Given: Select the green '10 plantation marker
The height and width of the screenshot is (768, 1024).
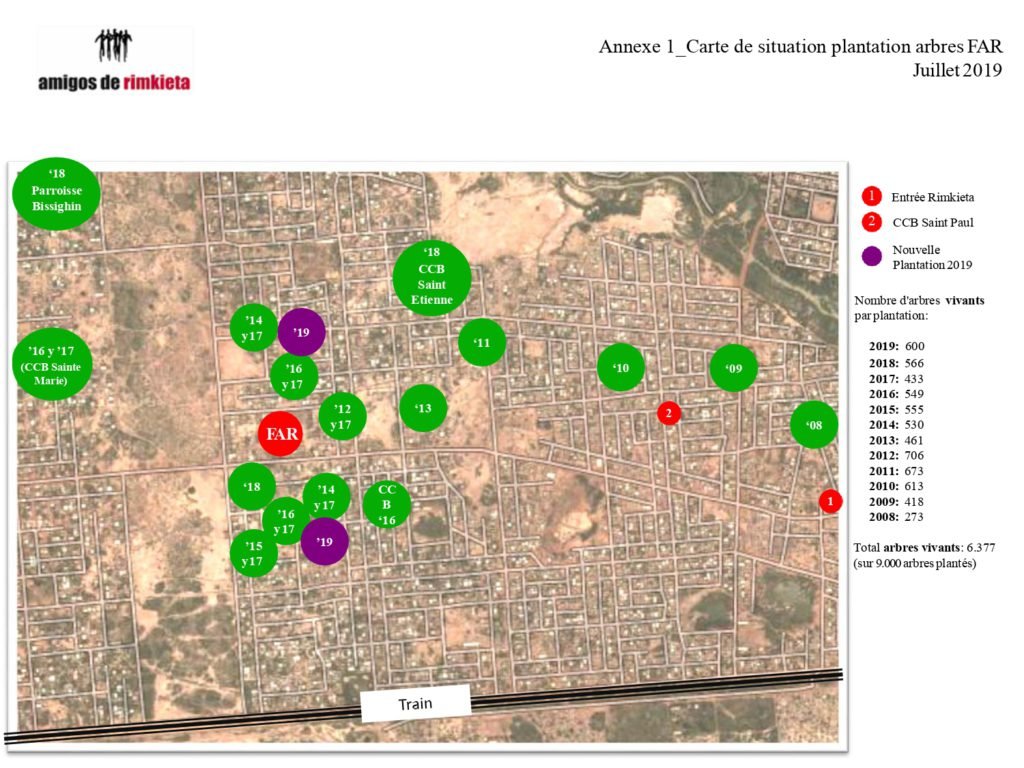Looking at the screenshot, I should (x=621, y=368).
